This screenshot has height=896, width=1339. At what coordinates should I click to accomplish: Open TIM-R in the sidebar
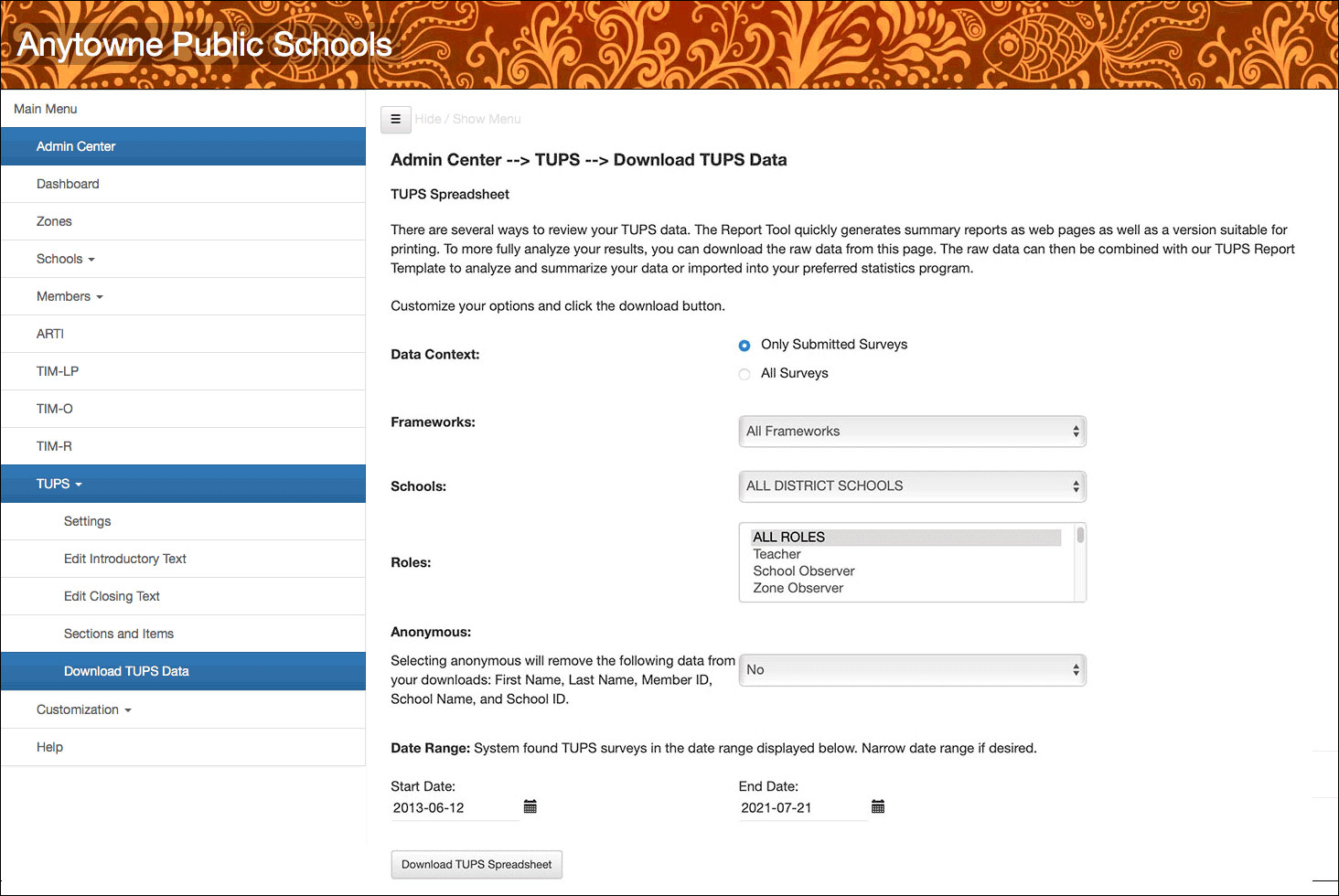(x=183, y=446)
